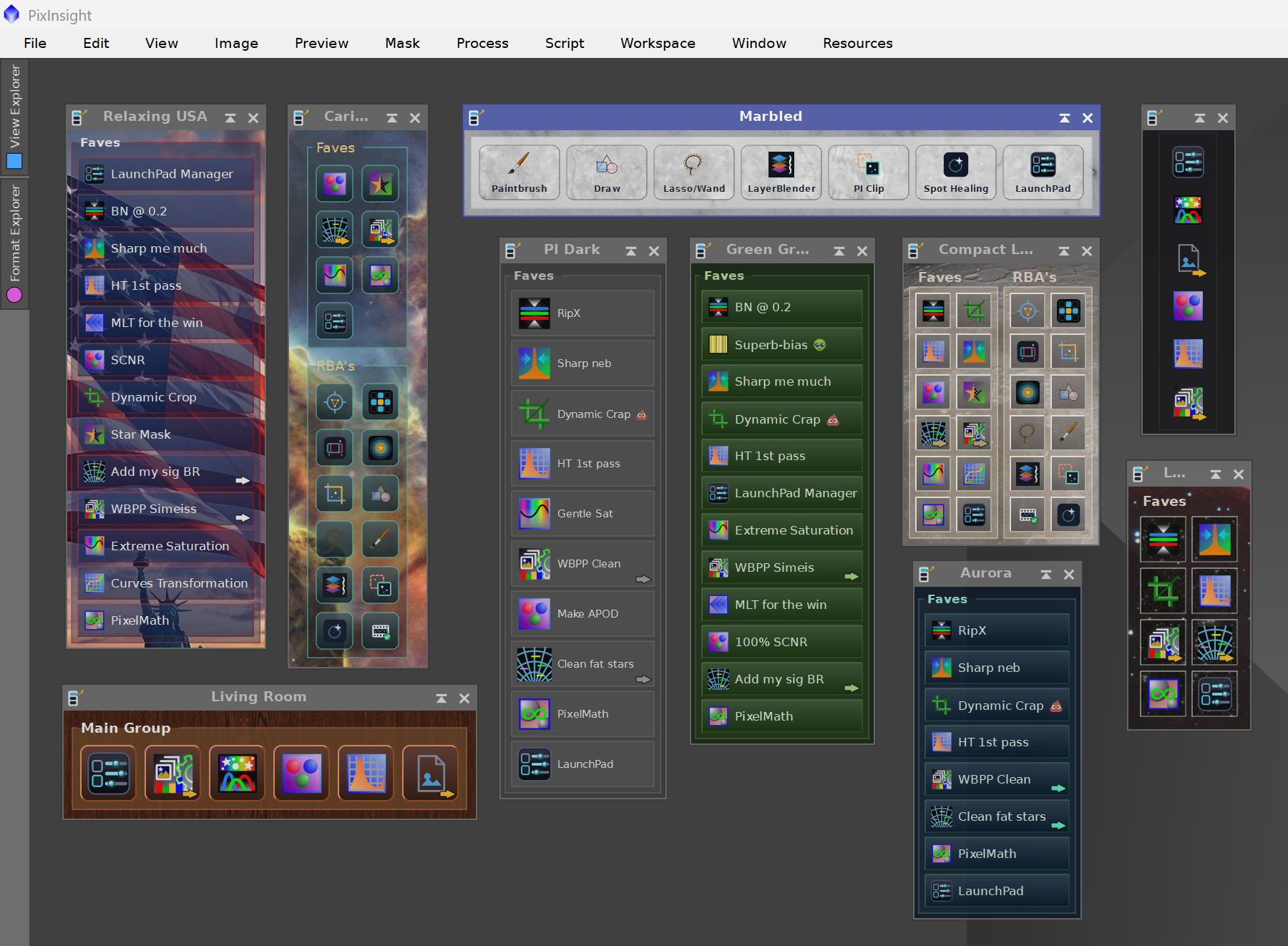The height and width of the screenshot is (946, 1288).
Task: Open the Process menu
Action: point(482,43)
